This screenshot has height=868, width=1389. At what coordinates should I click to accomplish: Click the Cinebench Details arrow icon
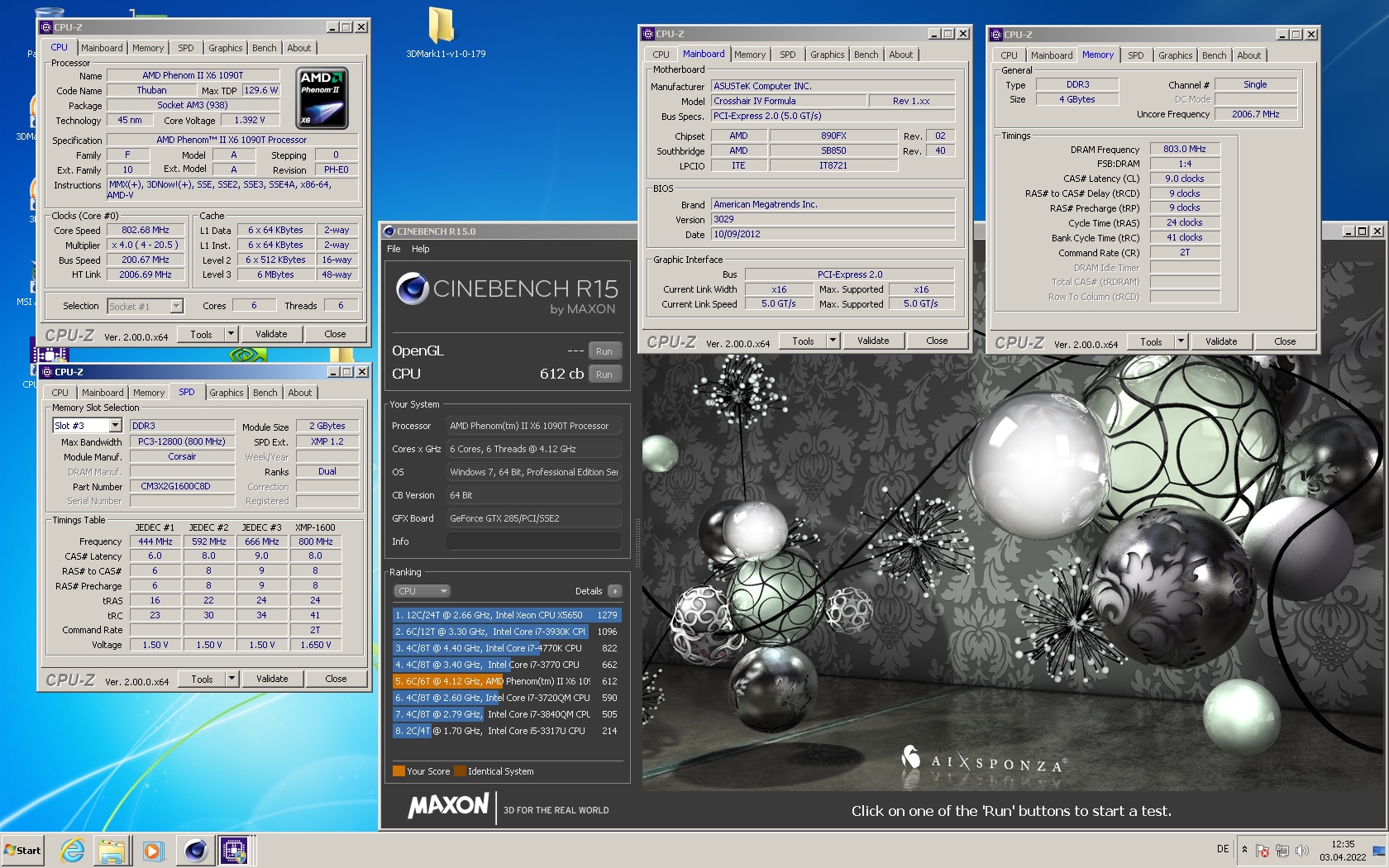pos(614,591)
